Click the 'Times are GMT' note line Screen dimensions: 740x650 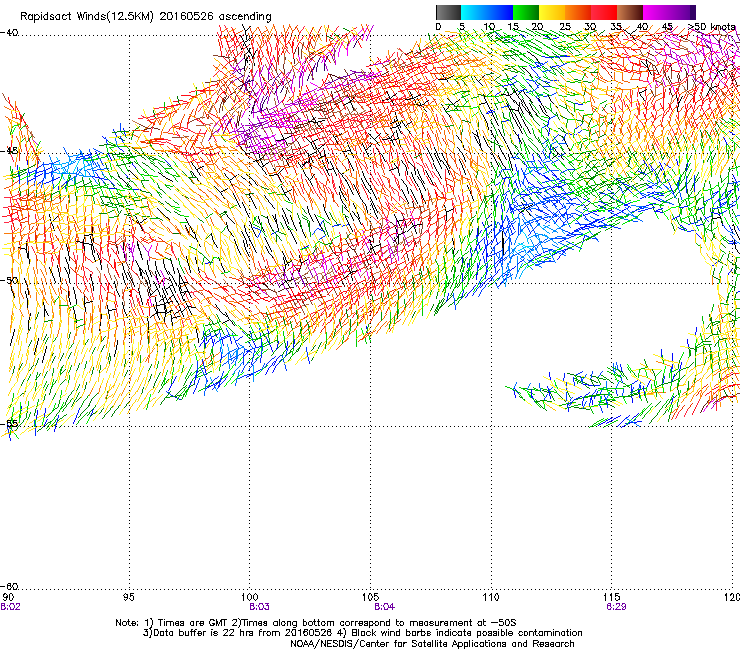[316, 623]
